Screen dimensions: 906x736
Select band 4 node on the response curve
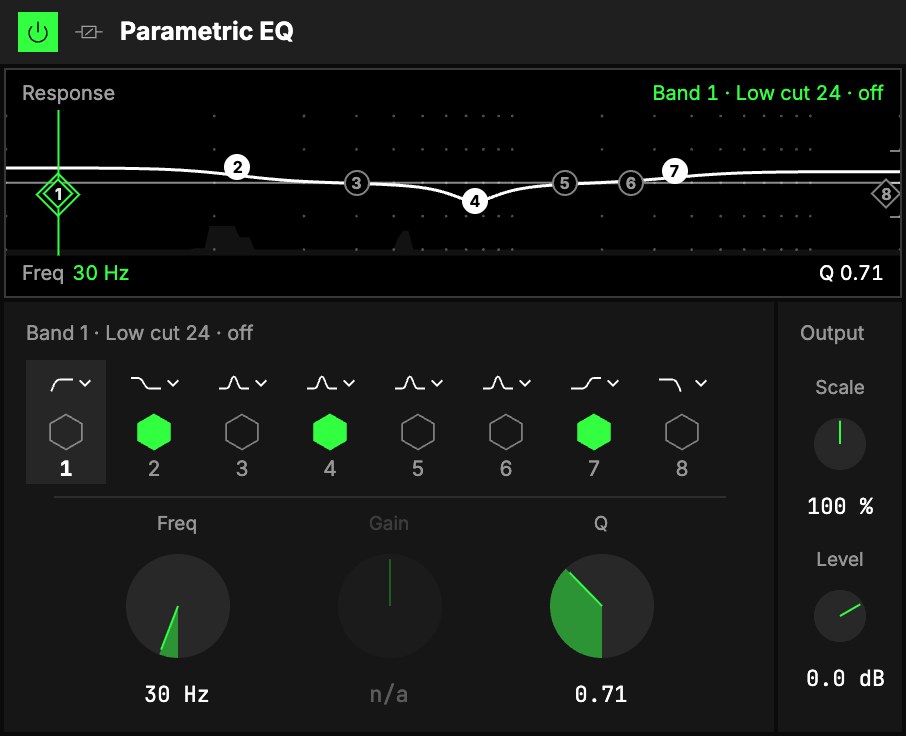point(474,201)
